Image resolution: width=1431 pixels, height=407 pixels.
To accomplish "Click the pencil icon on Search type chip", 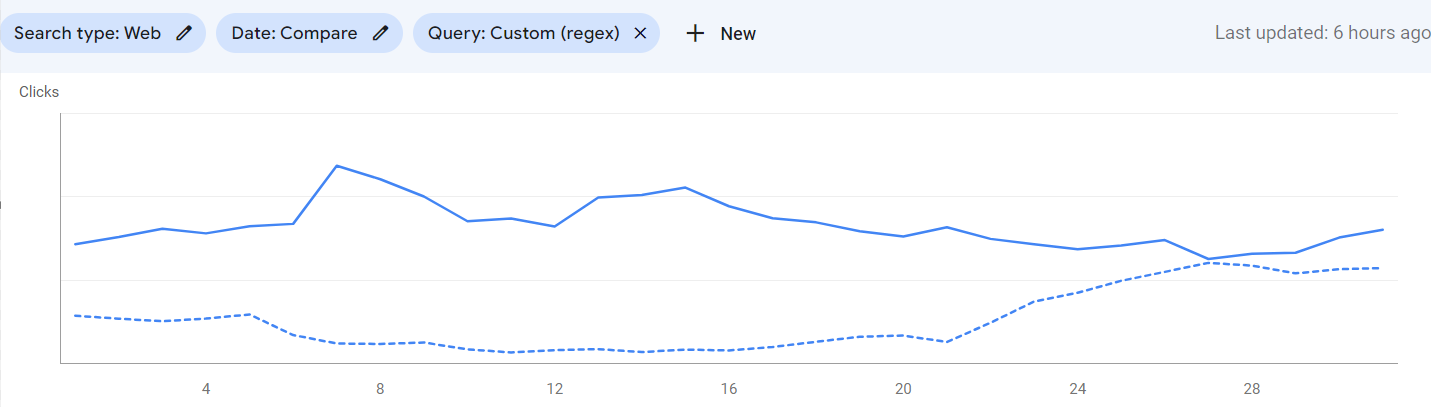I will pos(183,33).
